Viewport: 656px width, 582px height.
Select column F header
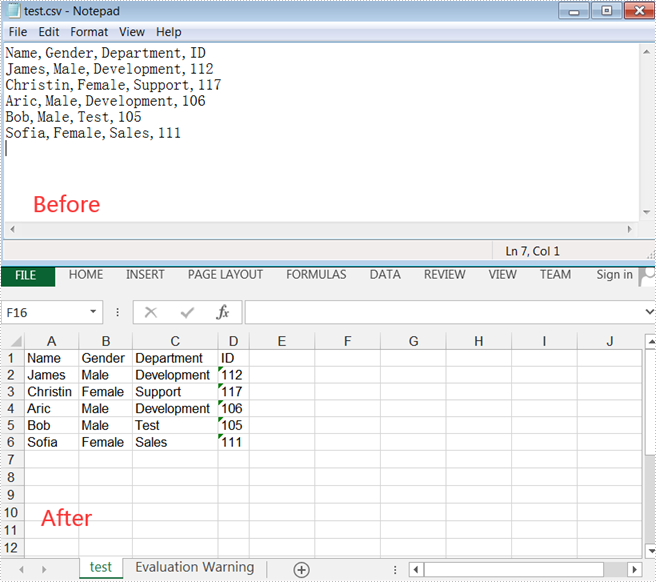[347, 341]
